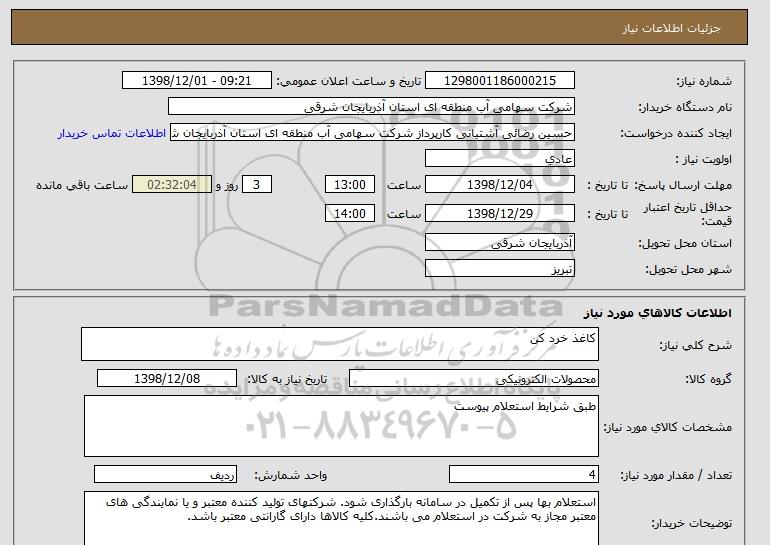This screenshot has width=770, height=545.
Task: Click the response deadline date 1398/12/04
Action: tap(500, 185)
